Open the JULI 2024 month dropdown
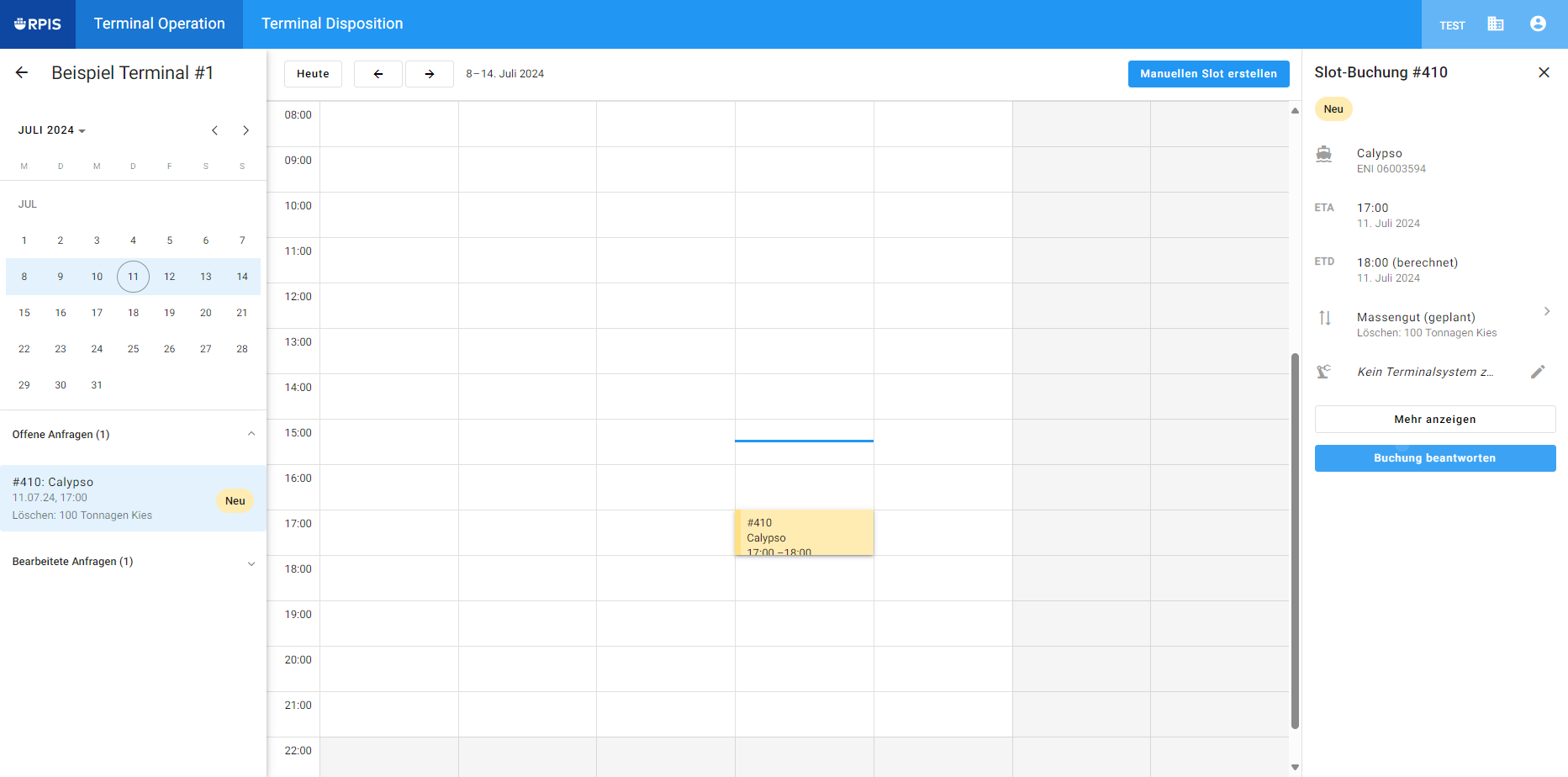The height and width of the screenshot is (777, 1568). tap(52, 130)
